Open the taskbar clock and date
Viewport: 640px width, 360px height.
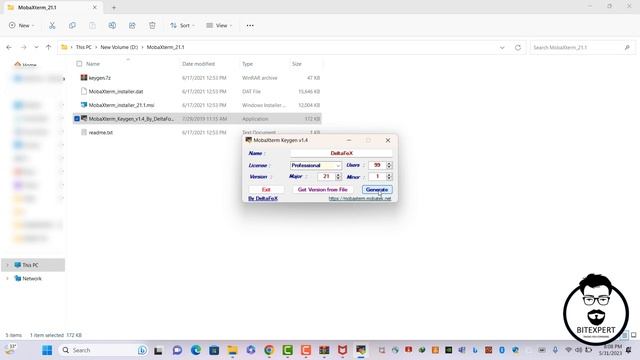[612, 350]
